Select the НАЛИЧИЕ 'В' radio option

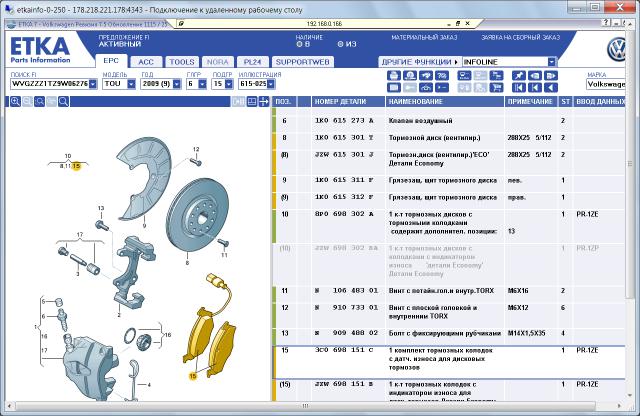[299, 44]
